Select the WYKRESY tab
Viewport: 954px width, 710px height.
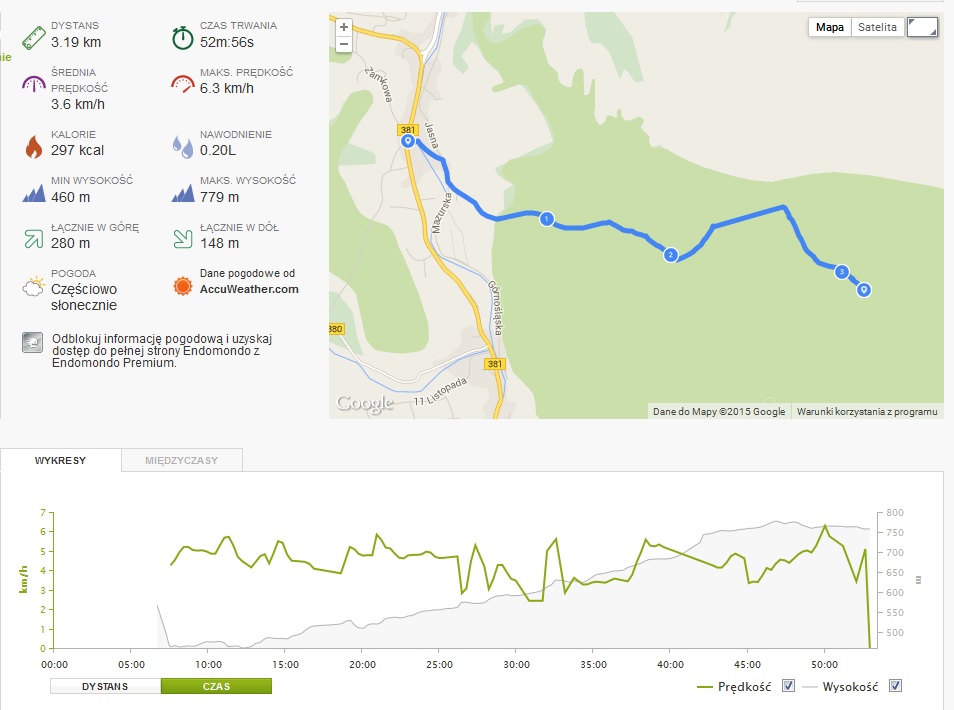click(x=61, y=461)
